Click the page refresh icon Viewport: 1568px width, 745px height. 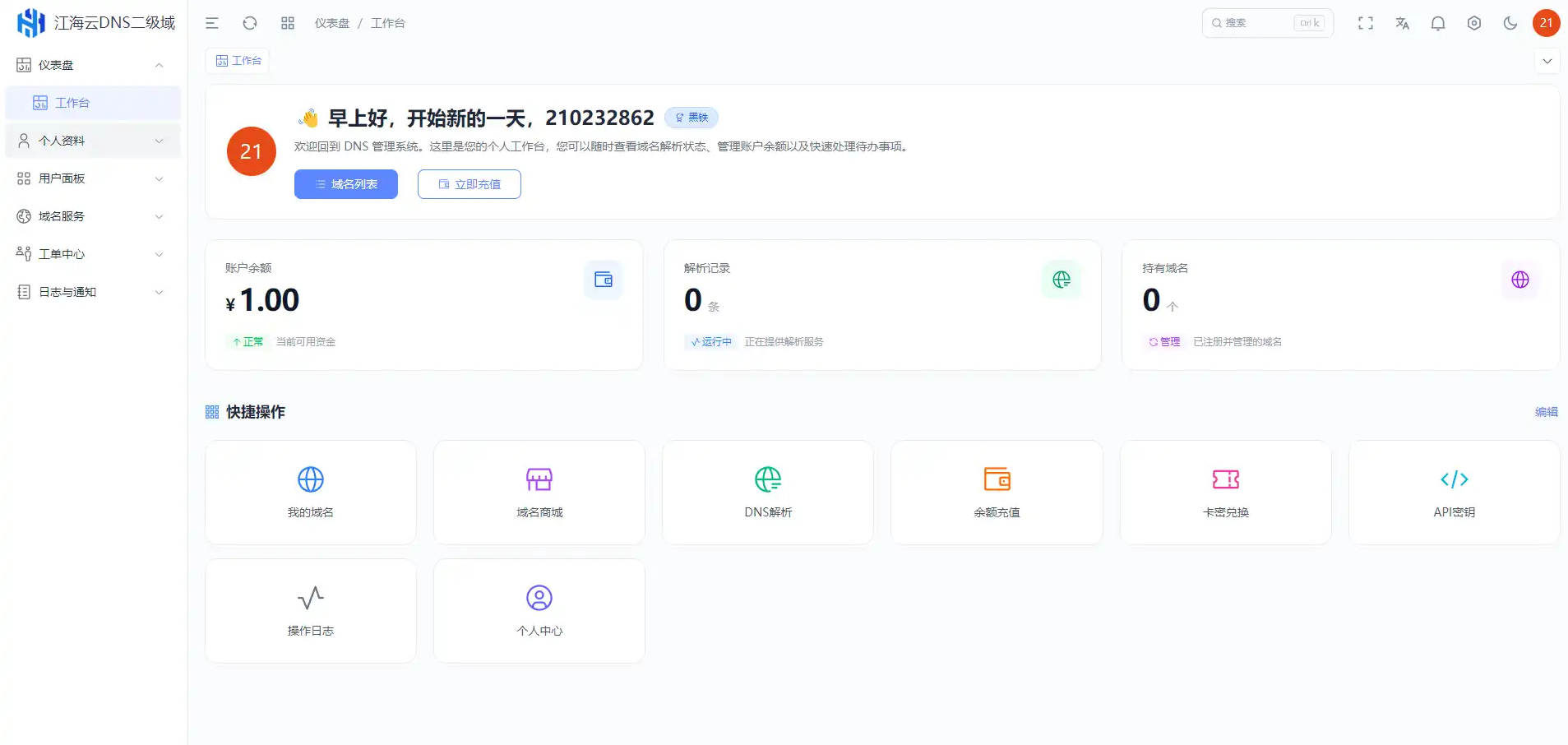[250, 22]
